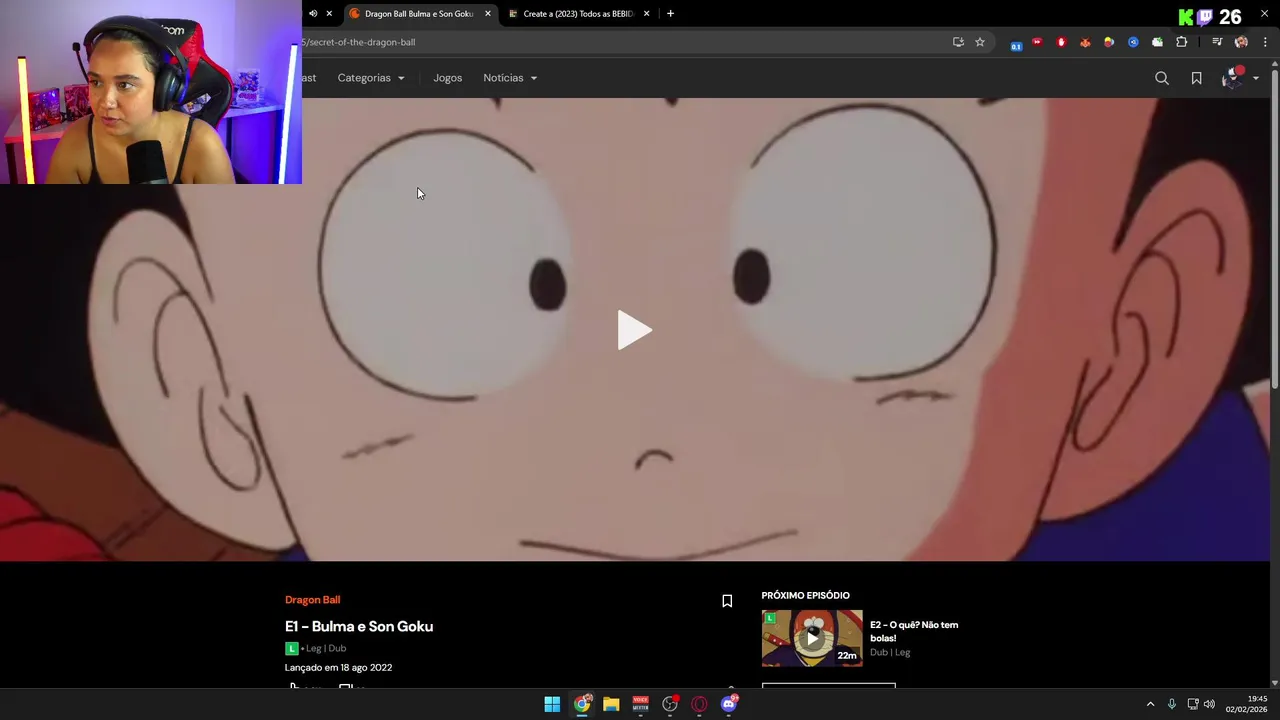The width and height of the screenshot is (1280, 720).
Task: Open the 'E2 – O quê? Não tem bolas!' title
Action: click(914, 631)
